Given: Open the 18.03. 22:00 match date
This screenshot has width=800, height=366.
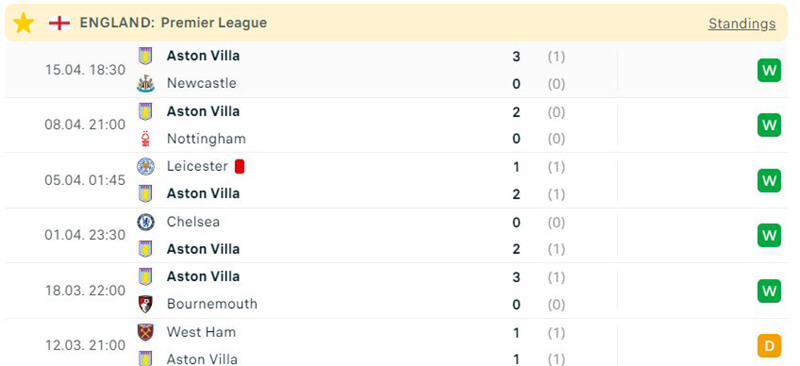Looking at the screenshot, I should click(85, 290).
